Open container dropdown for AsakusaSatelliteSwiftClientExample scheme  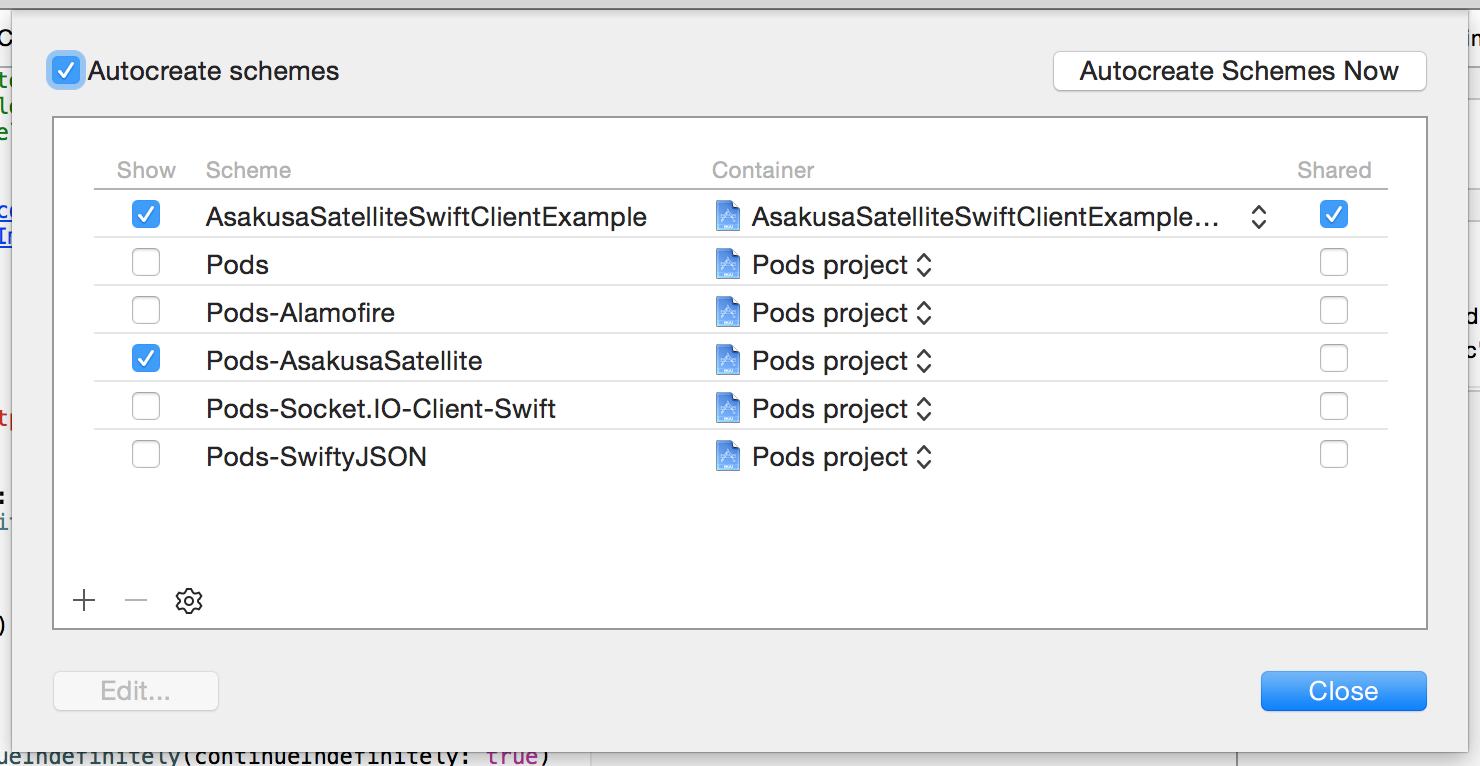(1259, 217)
